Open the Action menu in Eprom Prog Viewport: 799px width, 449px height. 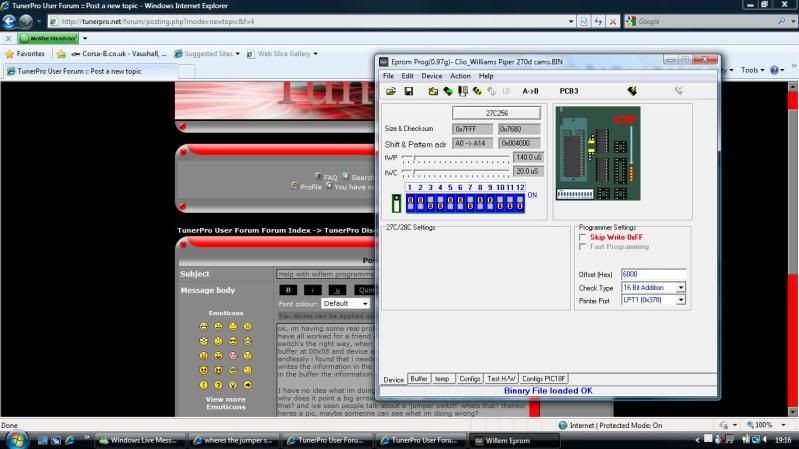point(460,76)
